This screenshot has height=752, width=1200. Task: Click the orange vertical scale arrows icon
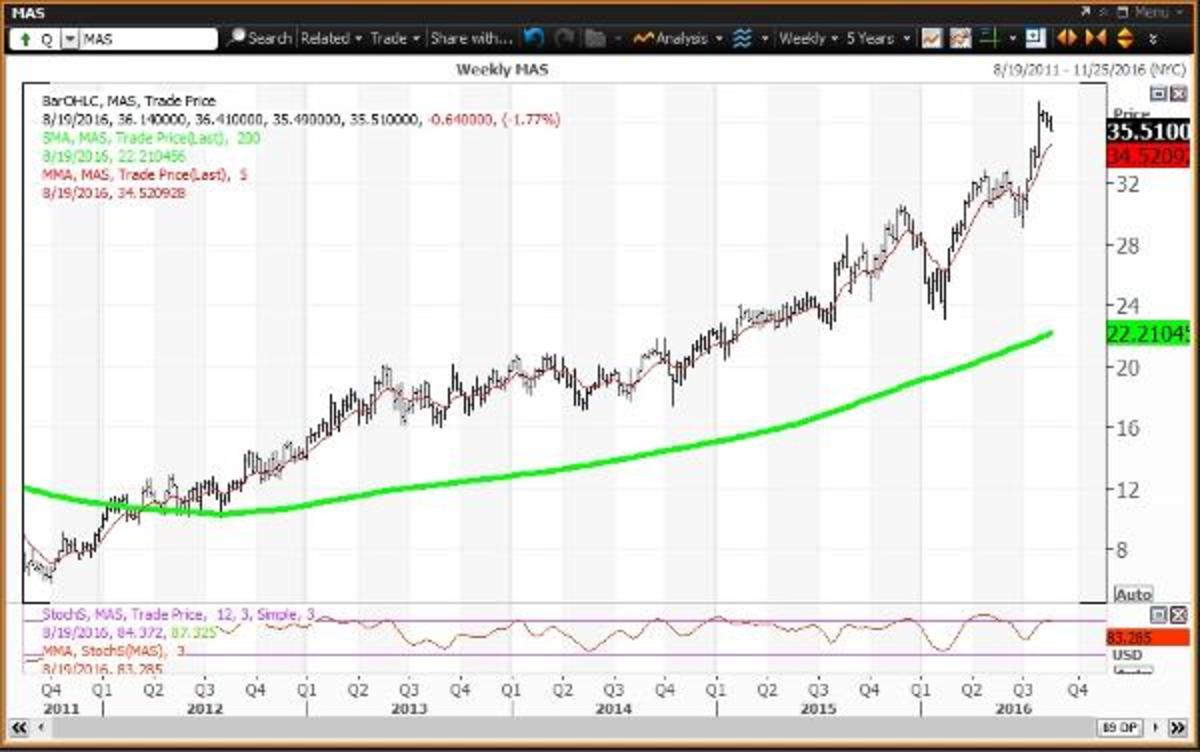tap(1123, 39)
